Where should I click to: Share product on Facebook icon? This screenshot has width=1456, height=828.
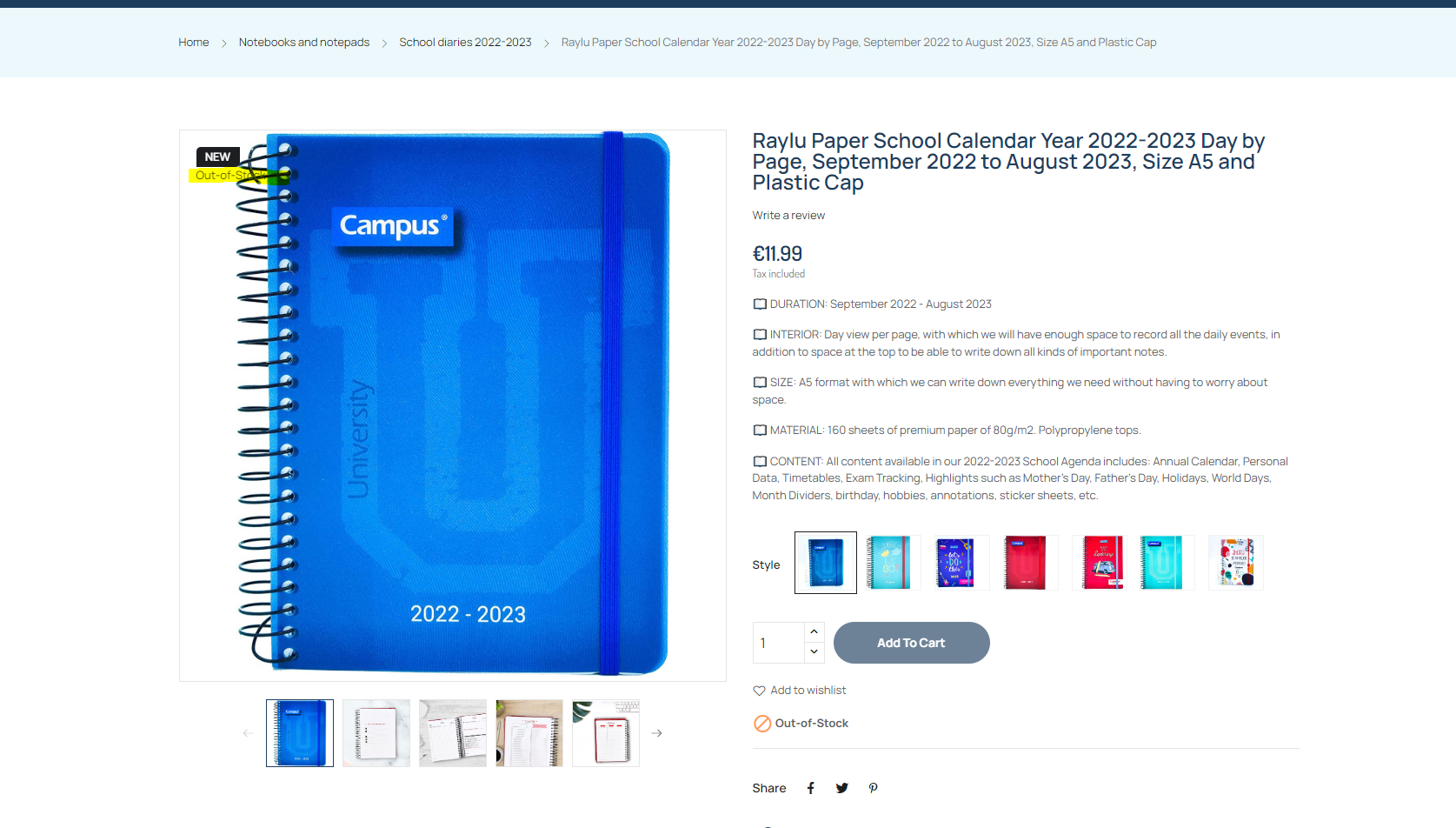coord(810,788)
